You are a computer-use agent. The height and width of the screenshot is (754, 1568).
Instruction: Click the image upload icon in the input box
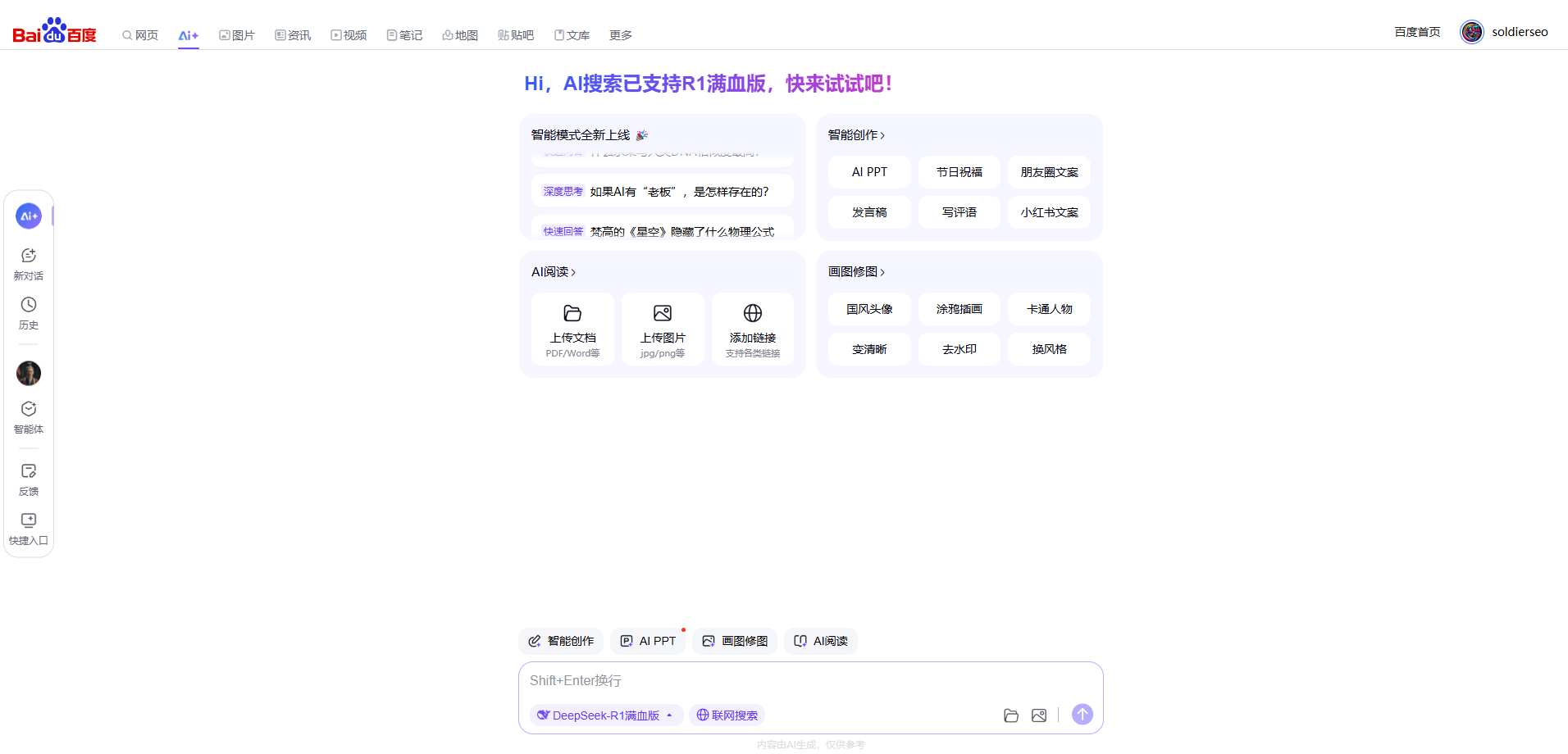point(1039,715)
